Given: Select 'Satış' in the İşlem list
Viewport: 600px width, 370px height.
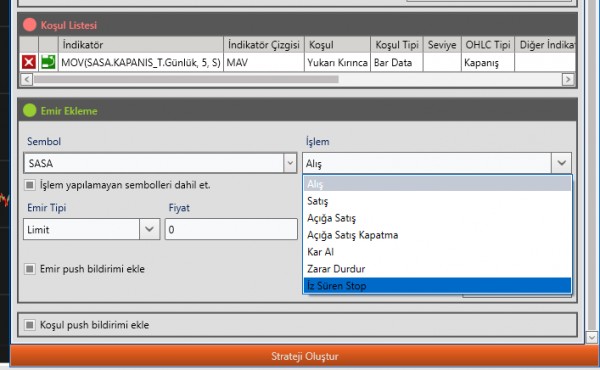Looking at the screenshot, I should (x=437, y=201).
